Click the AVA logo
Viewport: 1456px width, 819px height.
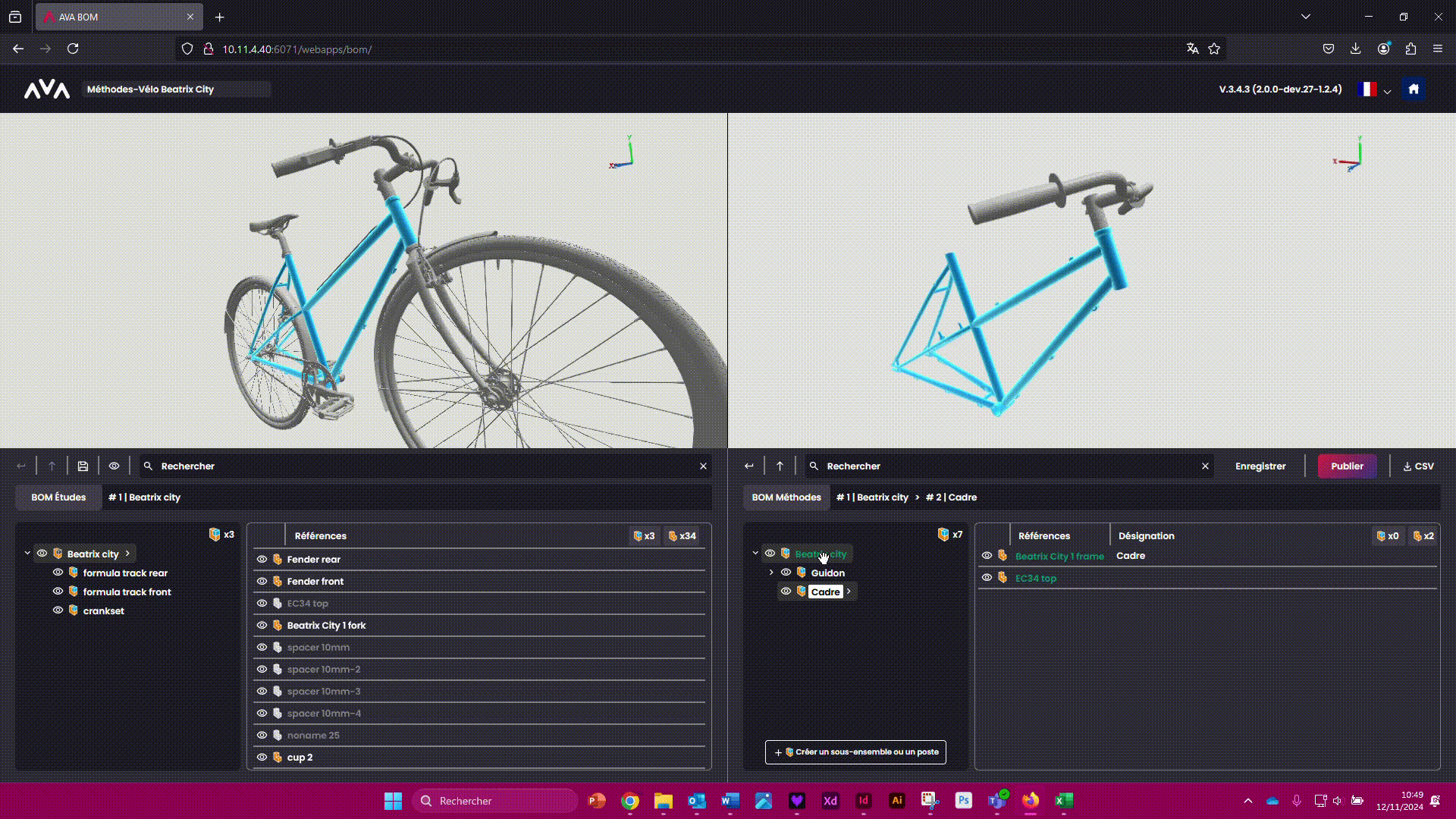click(x=47, y=89)
